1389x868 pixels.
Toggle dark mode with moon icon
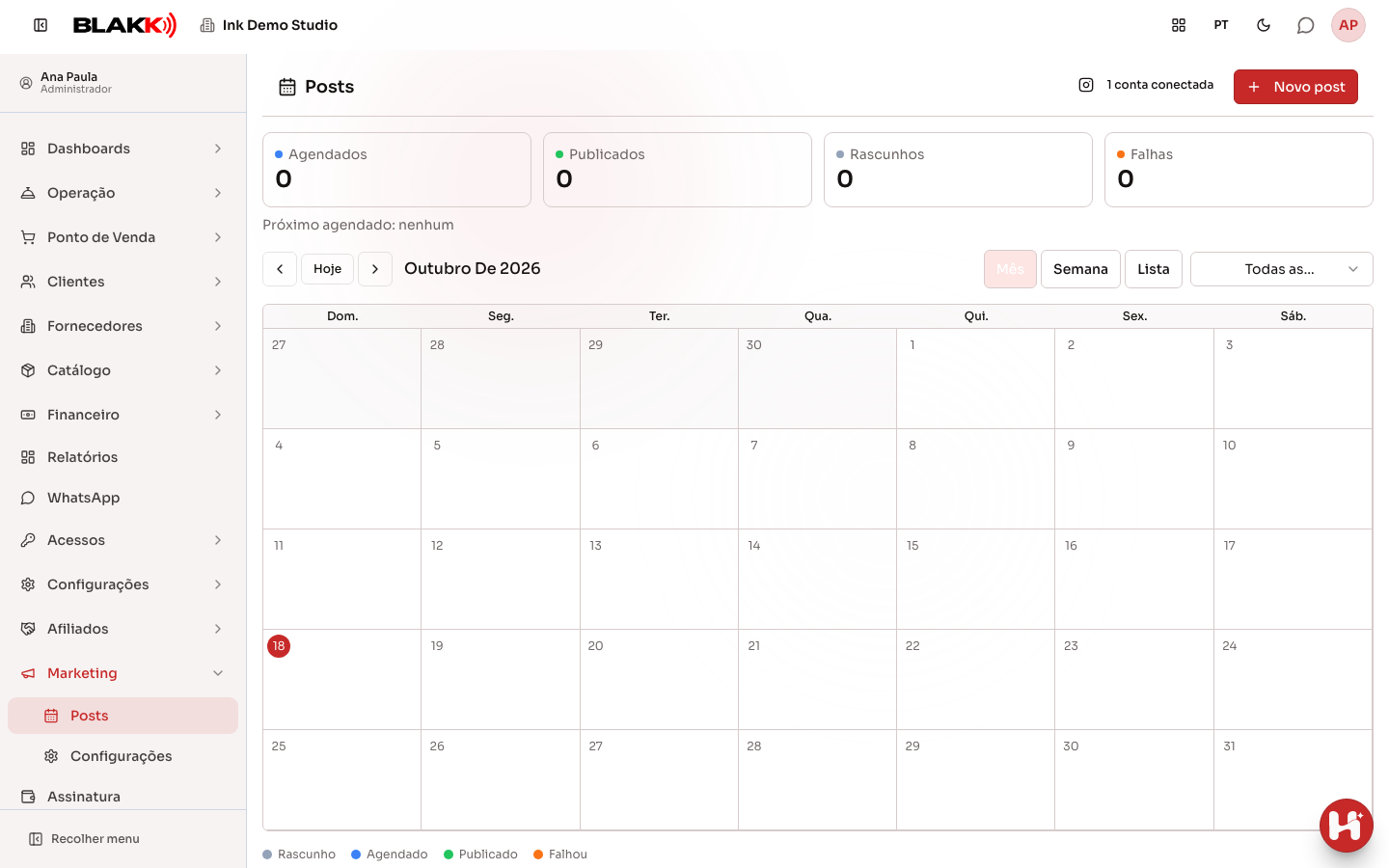coord(1264,25)
